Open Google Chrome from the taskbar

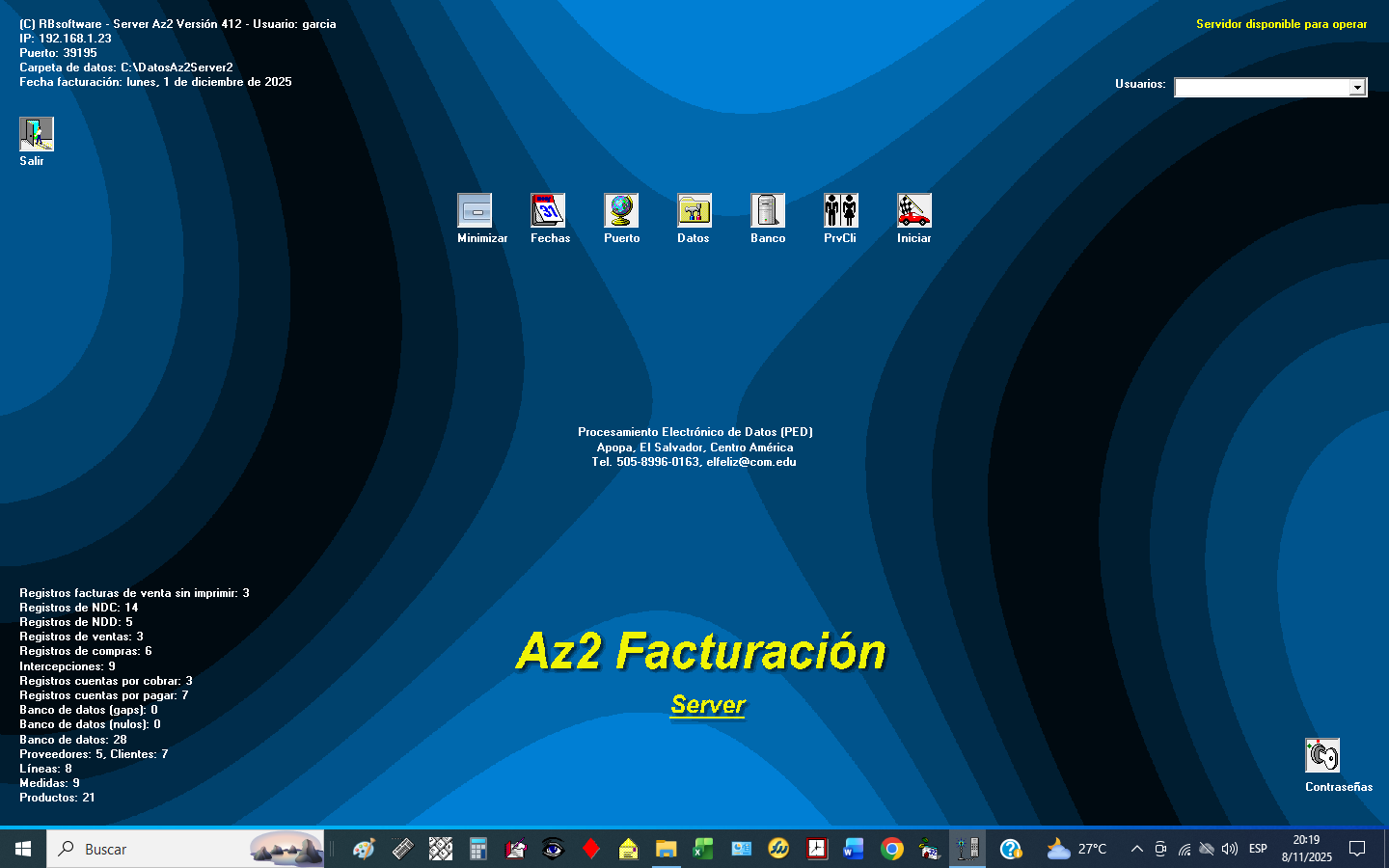892,849
